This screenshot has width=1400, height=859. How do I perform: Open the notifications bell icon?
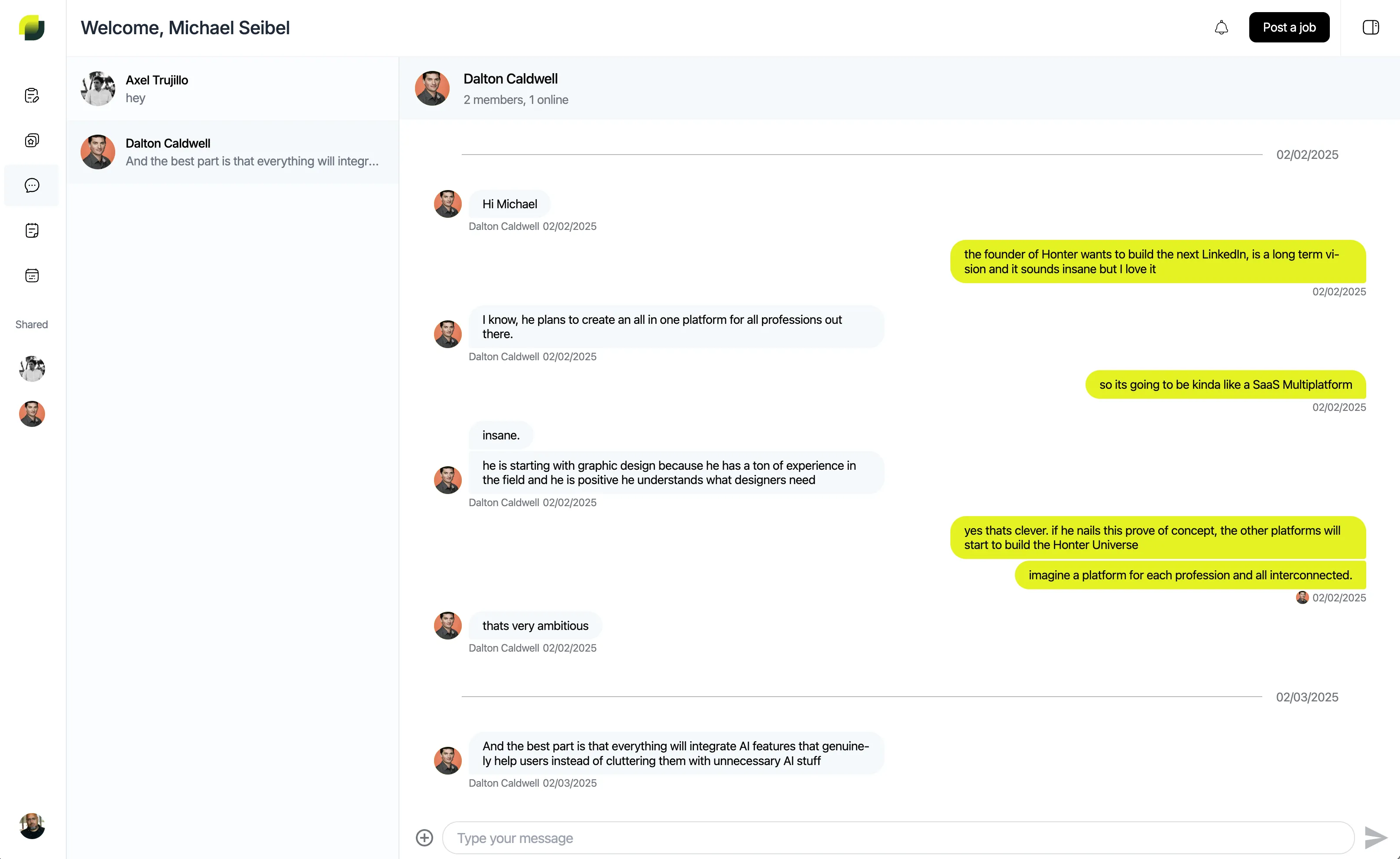click(1221, 27)
